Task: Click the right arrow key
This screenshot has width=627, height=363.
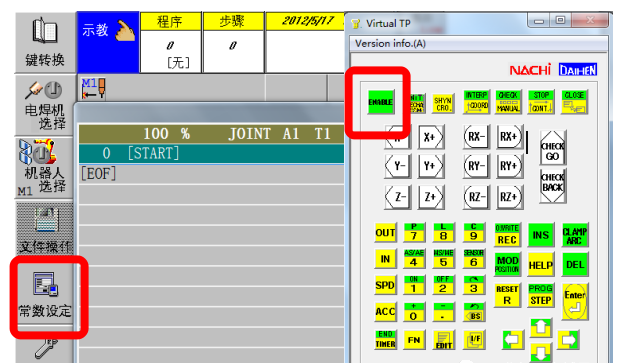Action: click(568, 340)
